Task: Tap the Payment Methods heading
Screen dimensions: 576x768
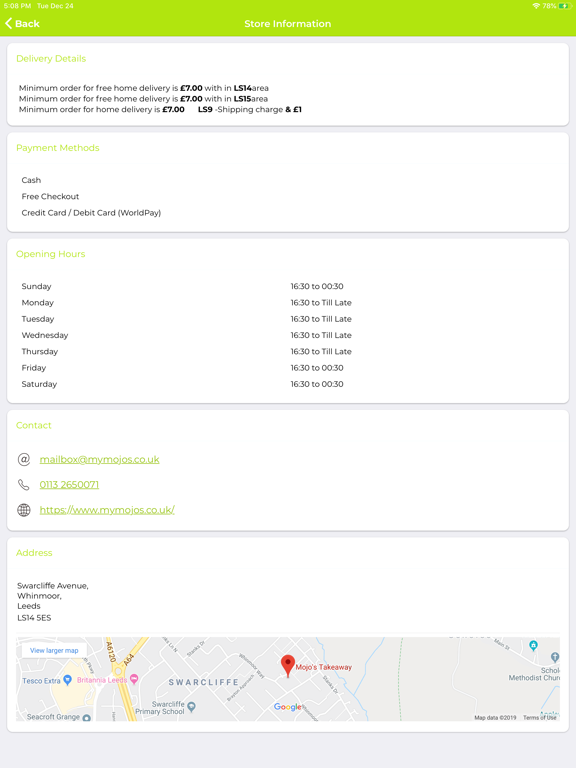Action: [x=58, y=148]
